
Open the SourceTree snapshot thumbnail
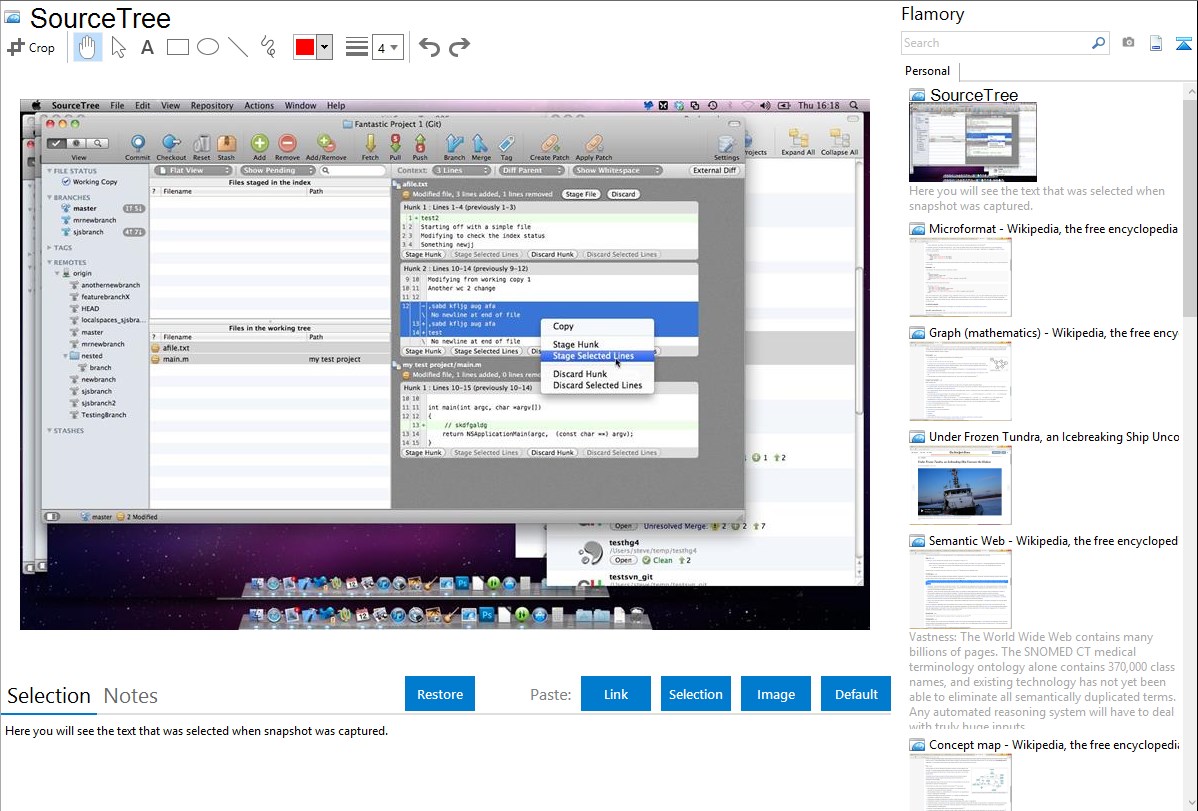pyautogui.click(x=973, y=141)
